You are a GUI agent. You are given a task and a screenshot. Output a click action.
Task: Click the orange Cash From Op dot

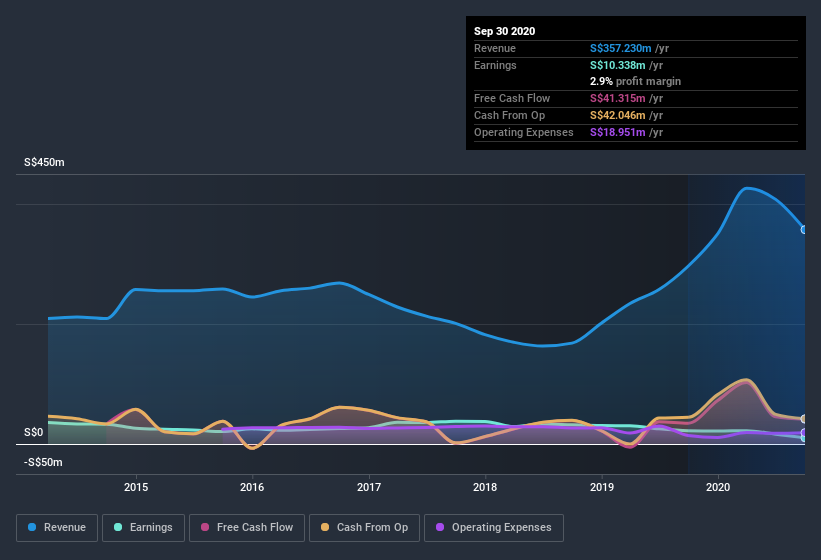325,527
